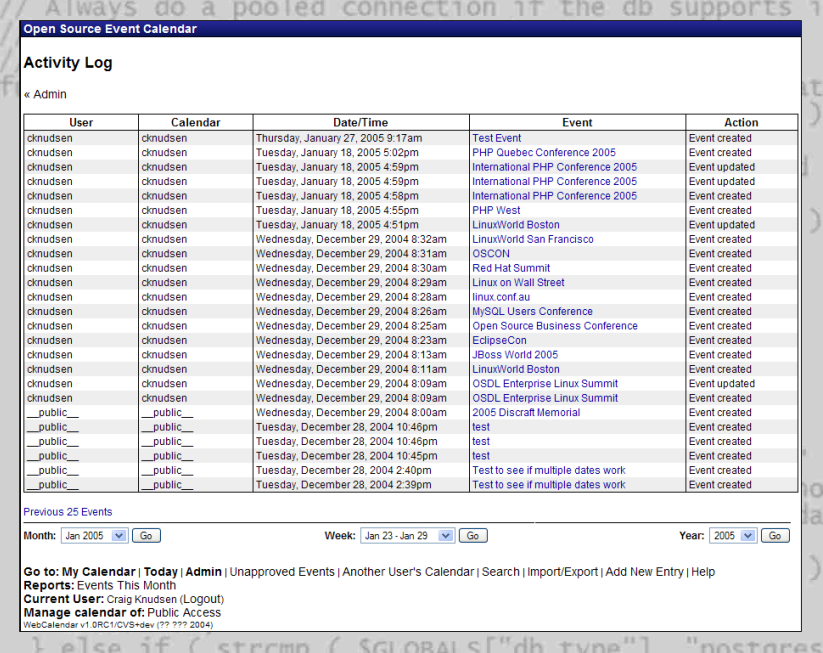The height and width of the screenshot is (653, 823).
Task: Open Linux on Wall Street event
Action: [518, 282]
